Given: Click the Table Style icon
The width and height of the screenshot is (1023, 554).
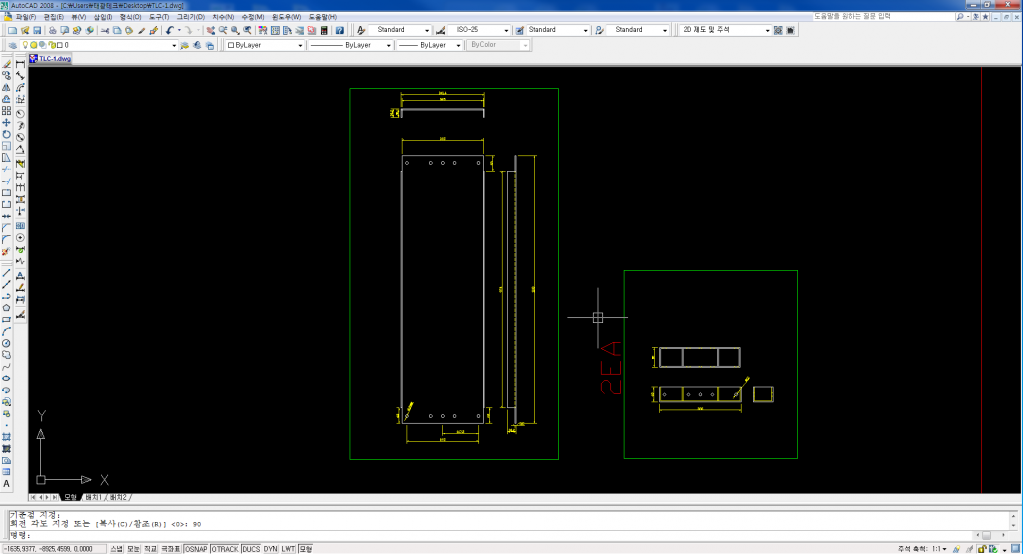Looking at the screenshot, I should point(519,31).
